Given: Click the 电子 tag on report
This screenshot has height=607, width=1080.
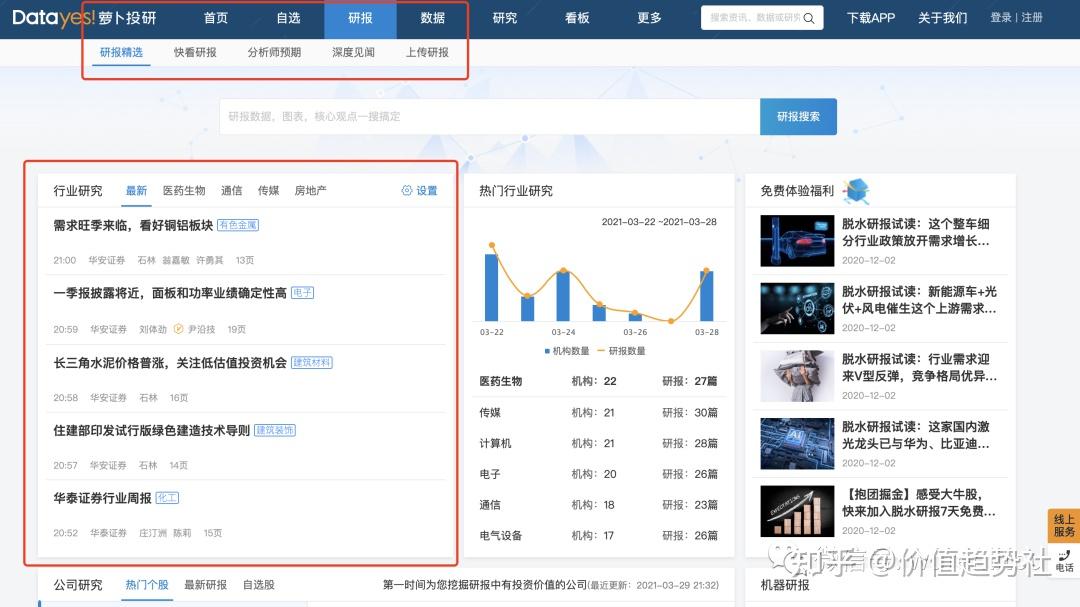Looking at the screenshot, I should click(302, 293).
